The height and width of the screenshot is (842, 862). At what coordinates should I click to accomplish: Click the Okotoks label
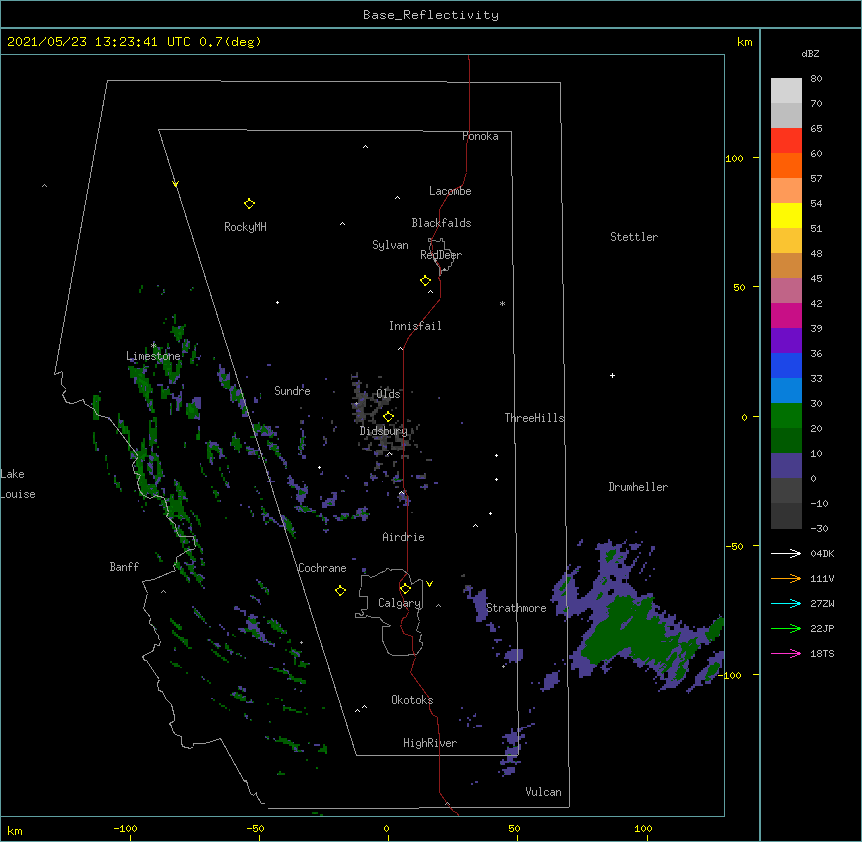coord(412,700)
